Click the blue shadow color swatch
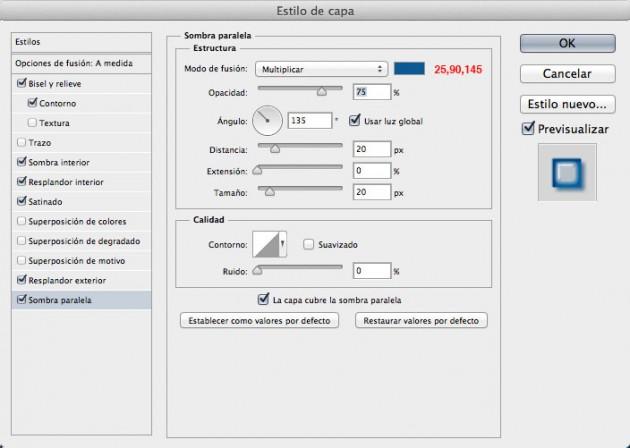The height and width of the screenshot is (448, 630). [409, 69]
